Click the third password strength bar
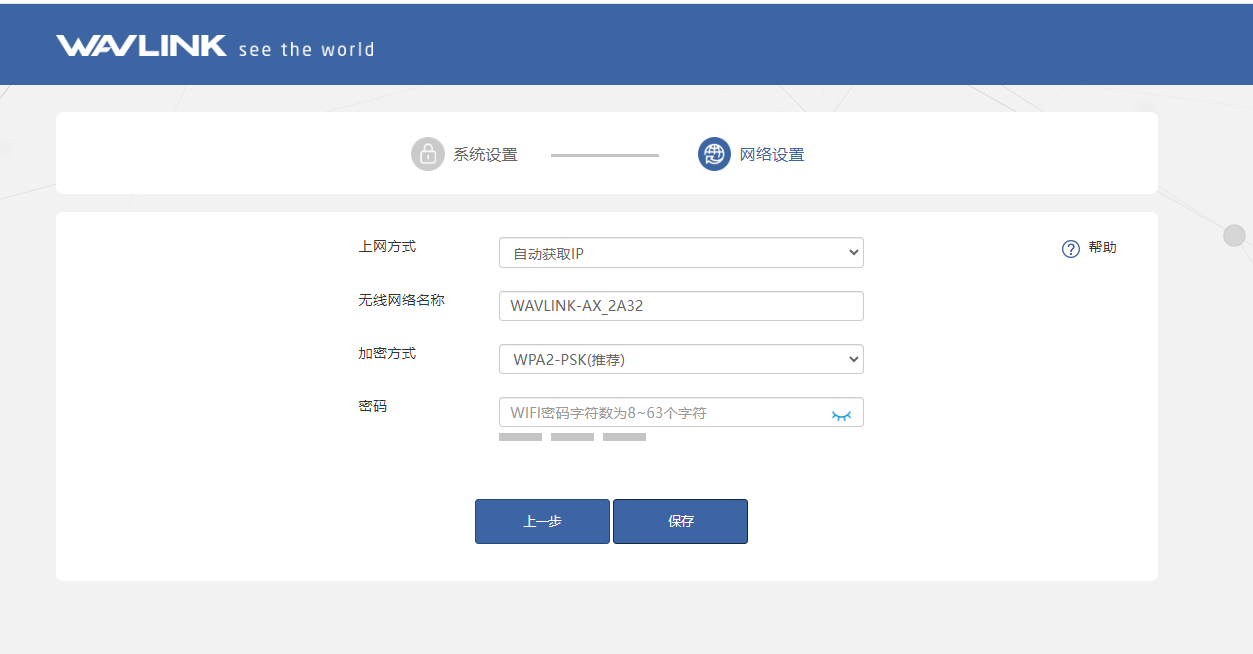Image resolution: width=1253 pixels, height=654 pixels. pyautogui.click(x=624, y=437)
